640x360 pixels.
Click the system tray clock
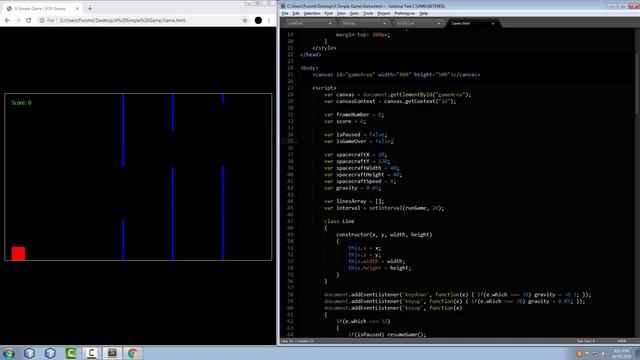[x=621, y=353]
